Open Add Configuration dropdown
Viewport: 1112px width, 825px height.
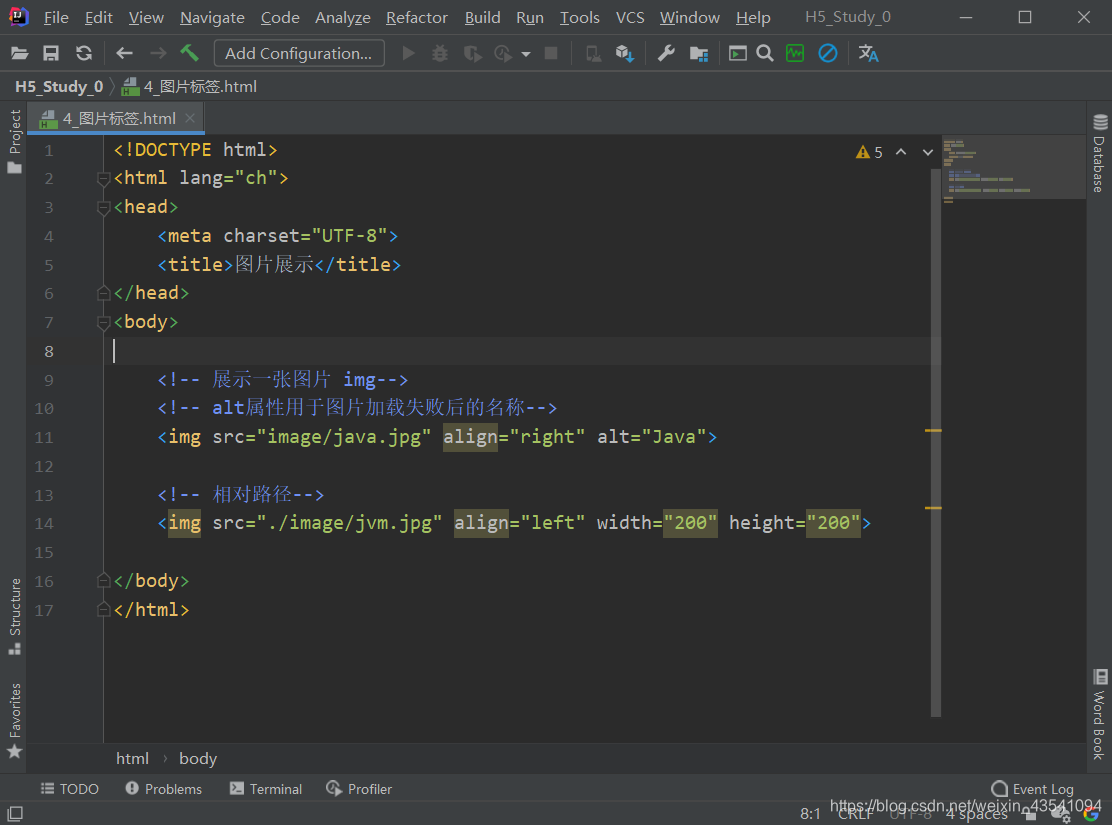[299, 53]
